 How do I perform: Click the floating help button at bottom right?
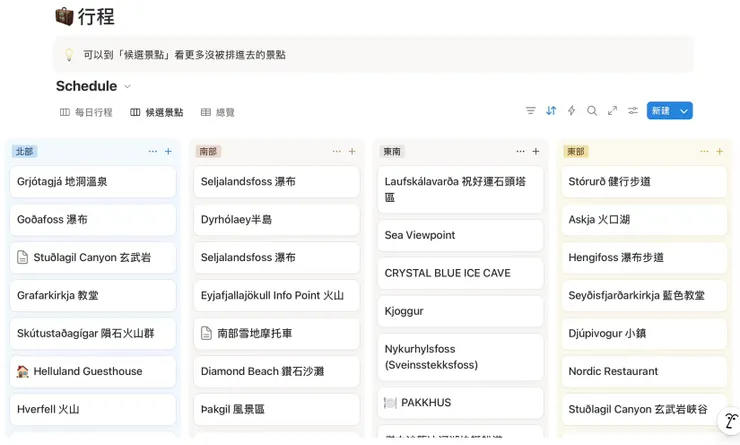[730, 421]
